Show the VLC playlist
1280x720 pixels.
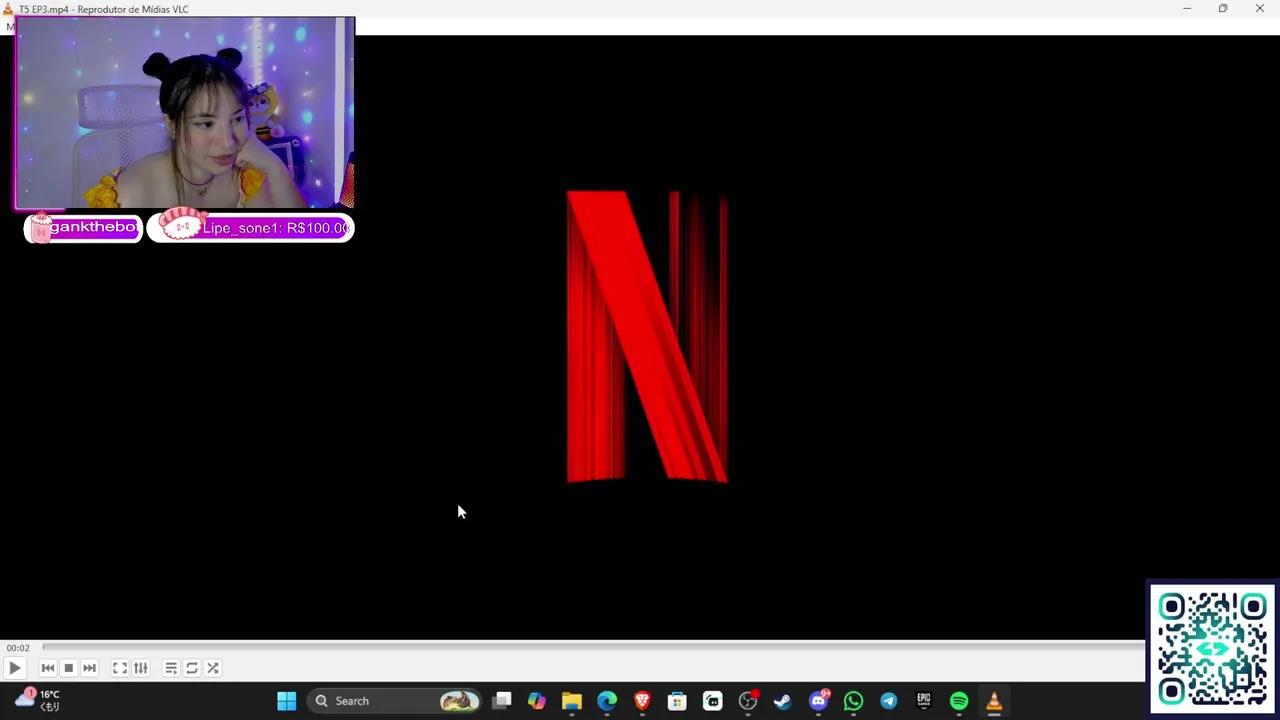pyautogui.click(x=170, y=668)
